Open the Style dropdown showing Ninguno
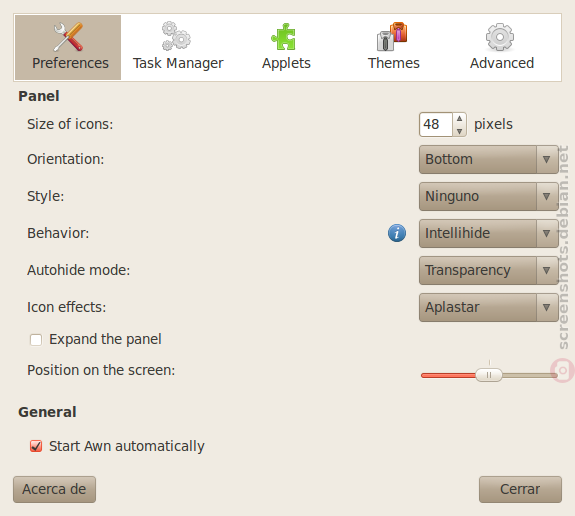Screen dimensions: 575x516 click(489, 197)
